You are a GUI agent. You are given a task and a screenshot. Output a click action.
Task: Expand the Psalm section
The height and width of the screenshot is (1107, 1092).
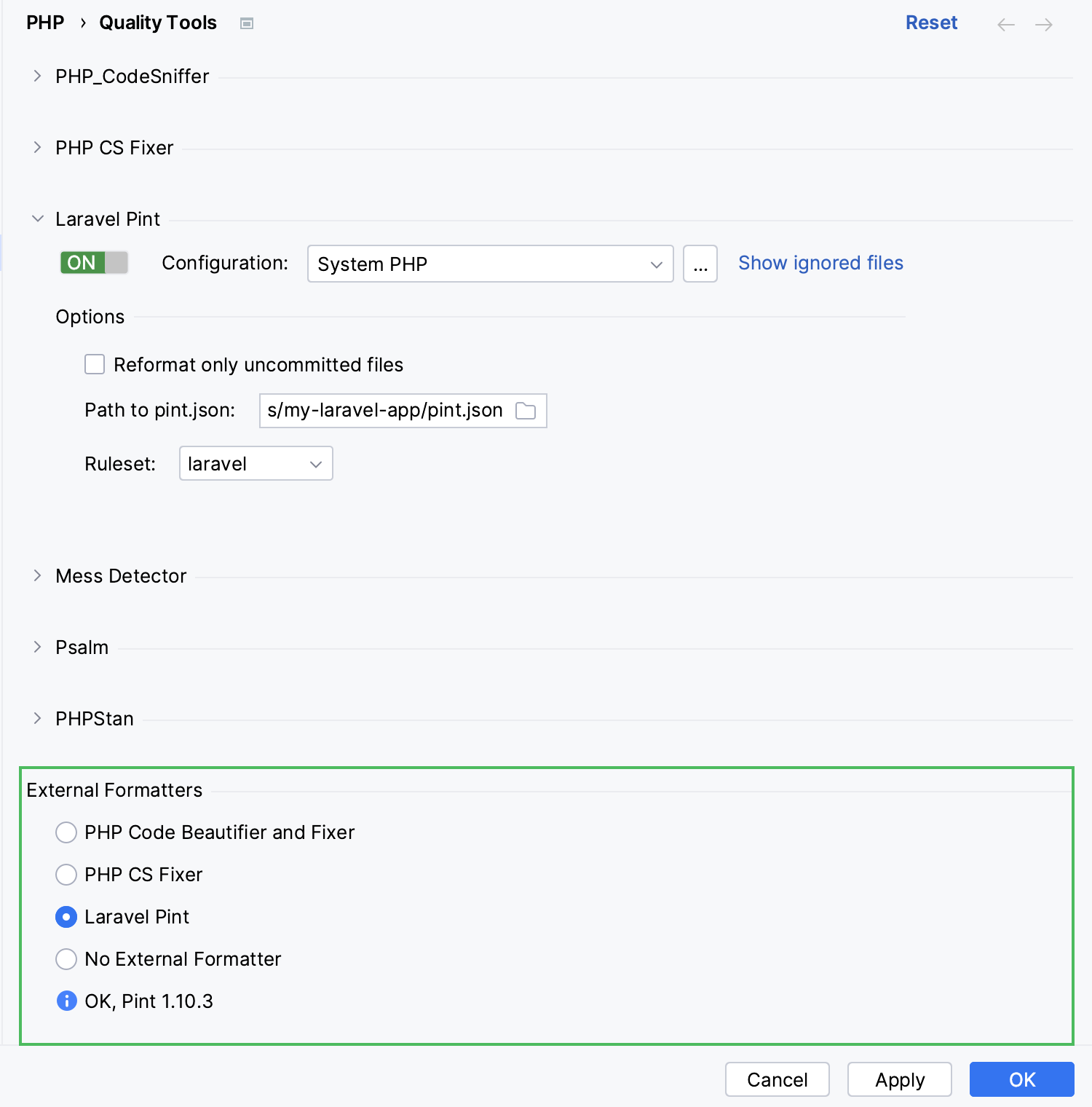click(37, 647)
